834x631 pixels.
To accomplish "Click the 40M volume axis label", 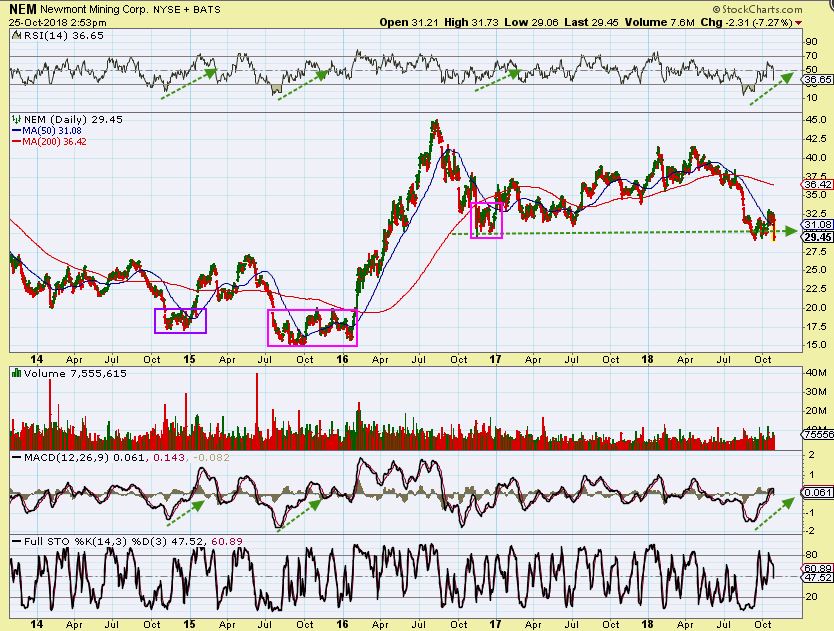I will (816, 372).
